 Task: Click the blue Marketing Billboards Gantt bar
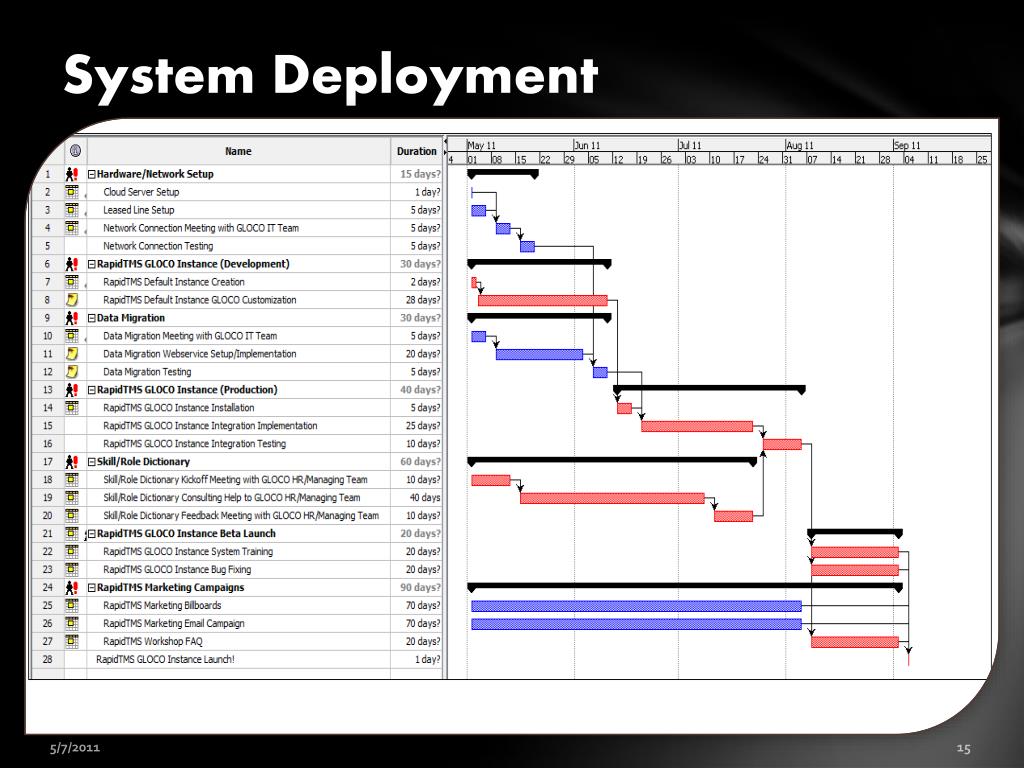coord(636,606)
